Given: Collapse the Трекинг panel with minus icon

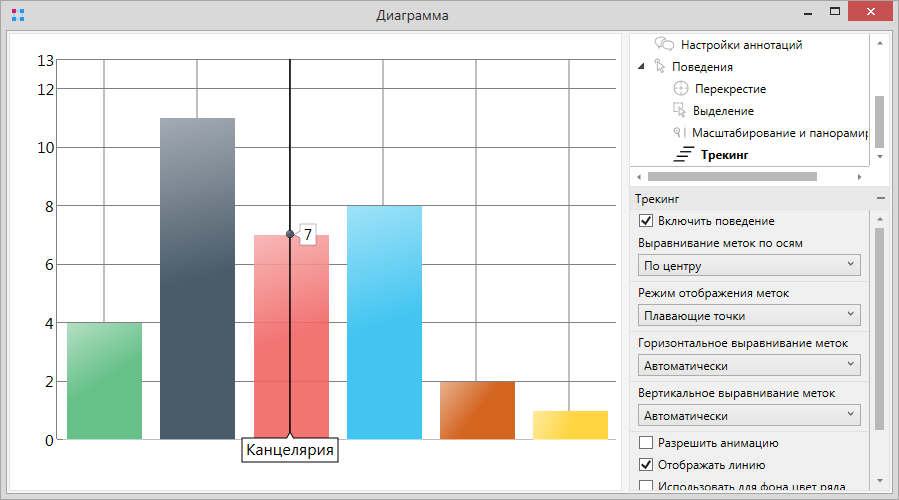Looking at the screenshot, I should [880, 199].
